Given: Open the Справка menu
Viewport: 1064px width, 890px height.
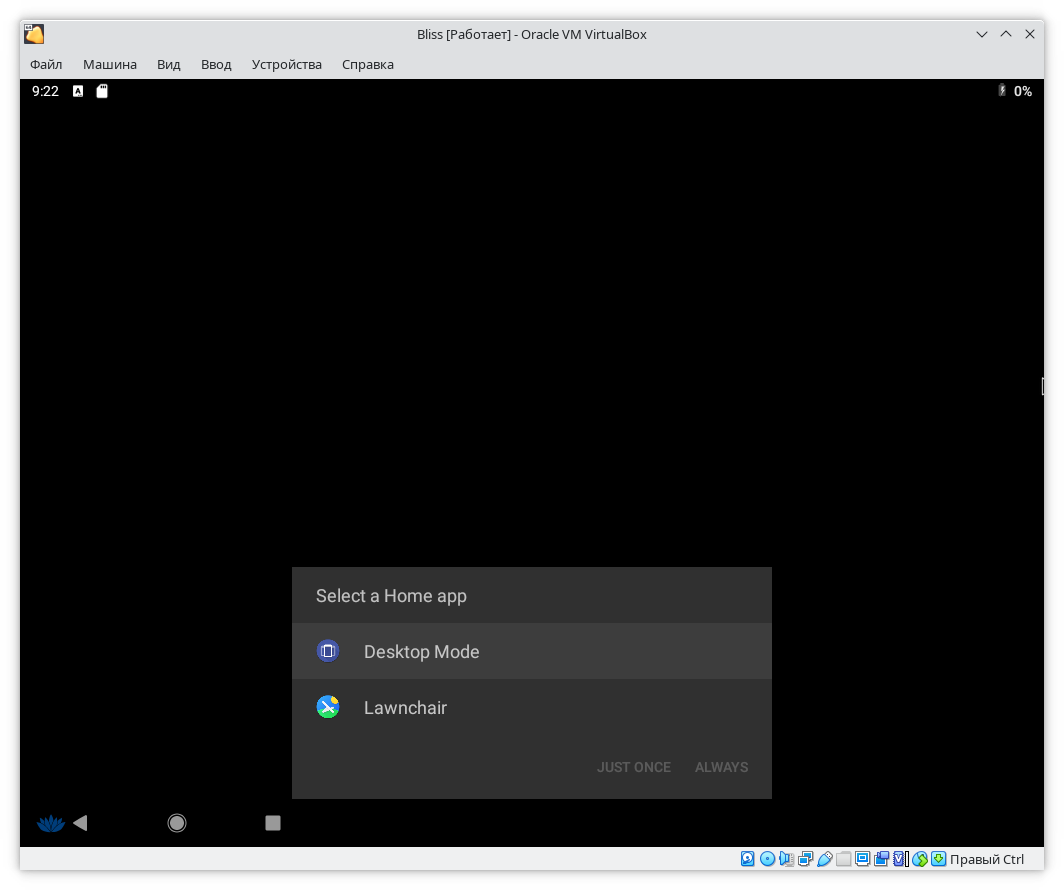Looking at the screenshot, I should tap(368, 64).
